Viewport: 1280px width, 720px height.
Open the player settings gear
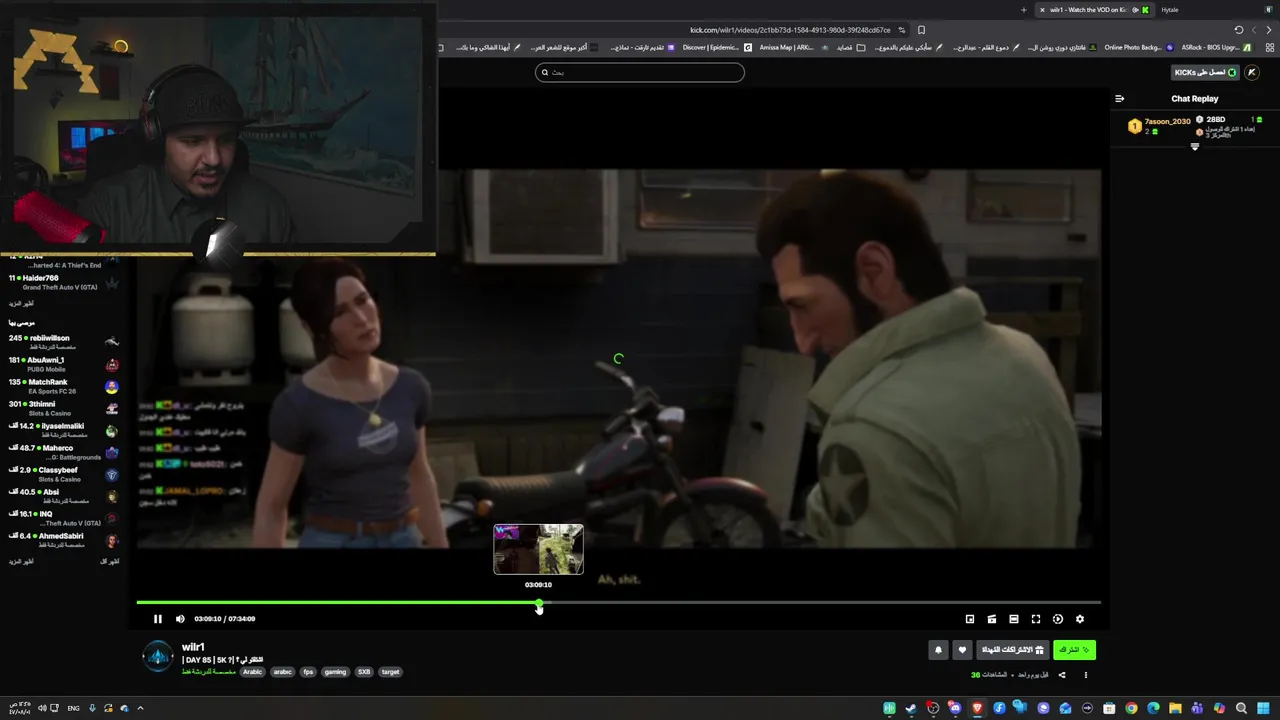coord(1079,619)
